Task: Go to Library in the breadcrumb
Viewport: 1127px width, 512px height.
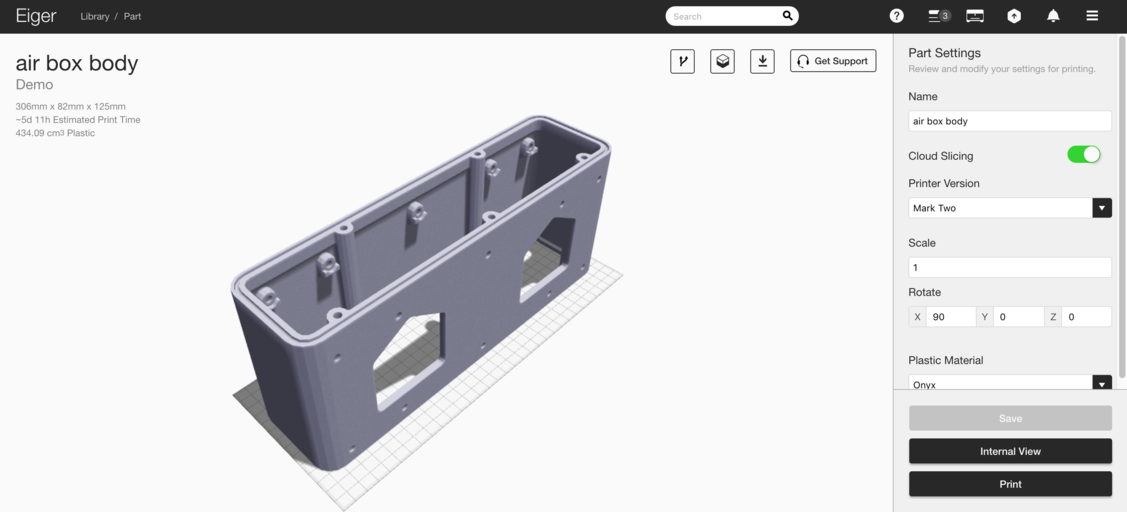Action: [x=95, y=17]
